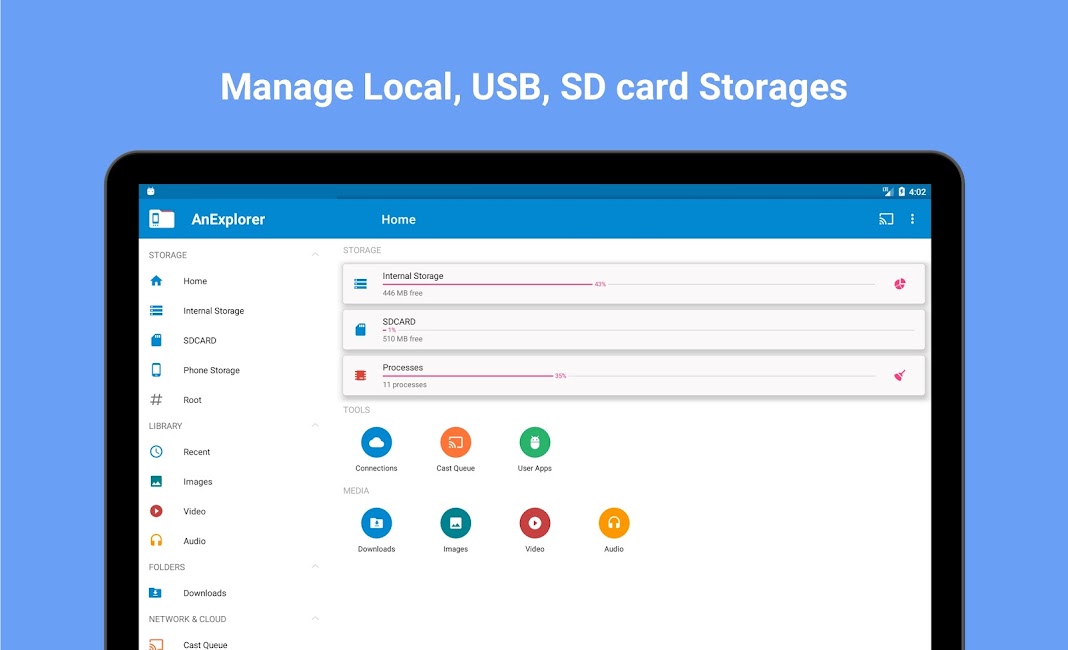Tap the signal strength status icon

888,191
